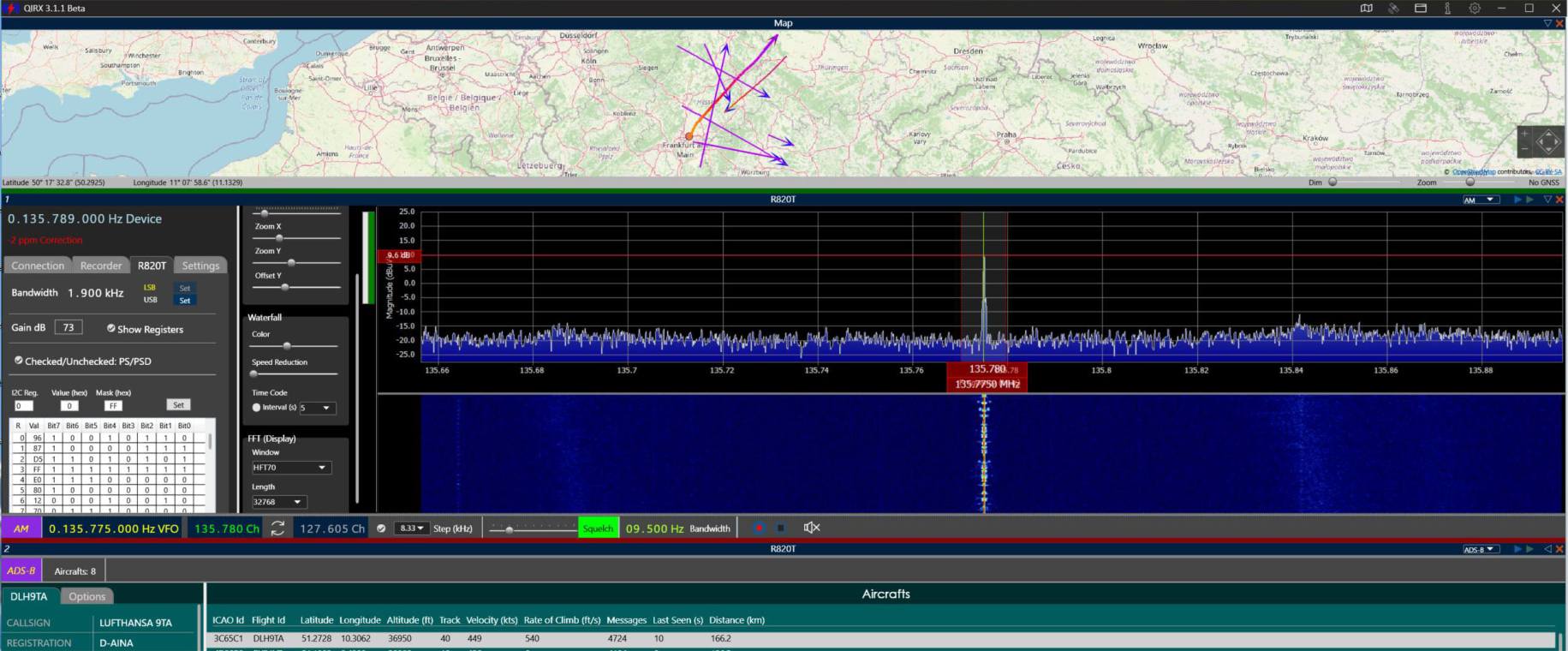
Task: Expand the FFT Length 32768 dropdown
Action: coord(277,502)
